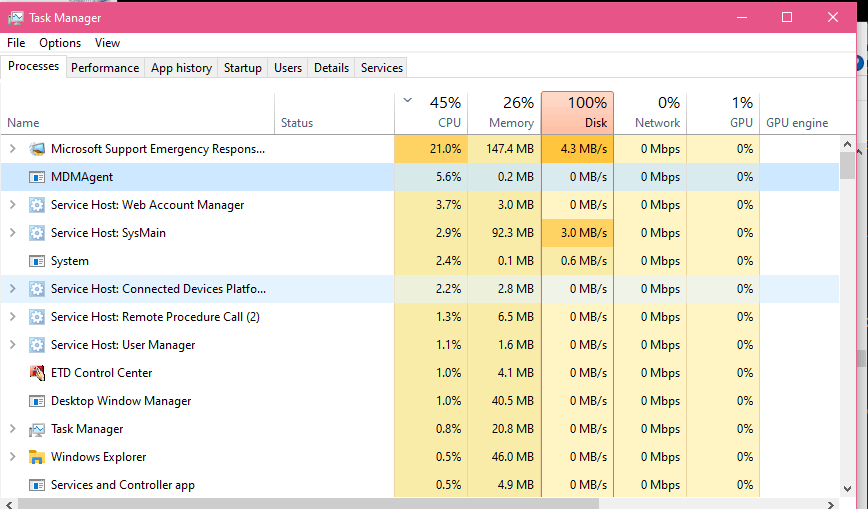
Task: Sort by the Memory column header
Action: pos(504,114)
